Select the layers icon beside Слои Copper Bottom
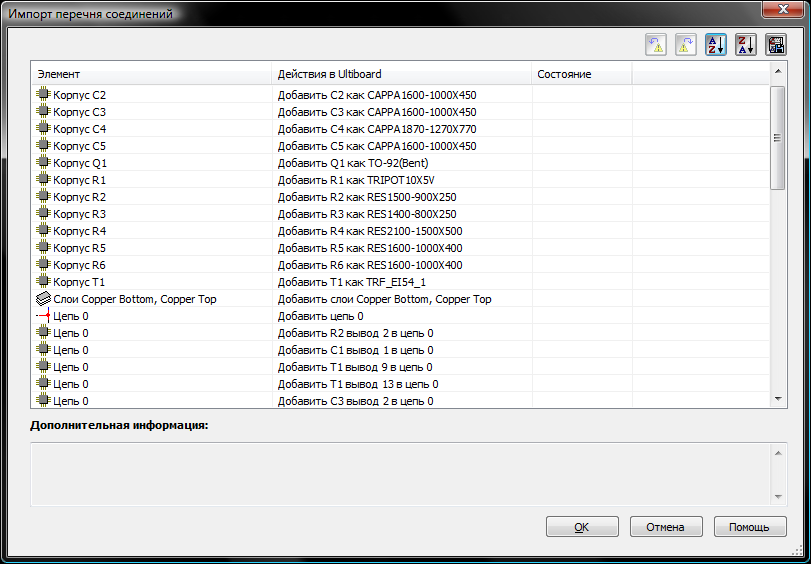Image resolution: width=811 pixels, height=564 pixels. click(x=43, y=299)
